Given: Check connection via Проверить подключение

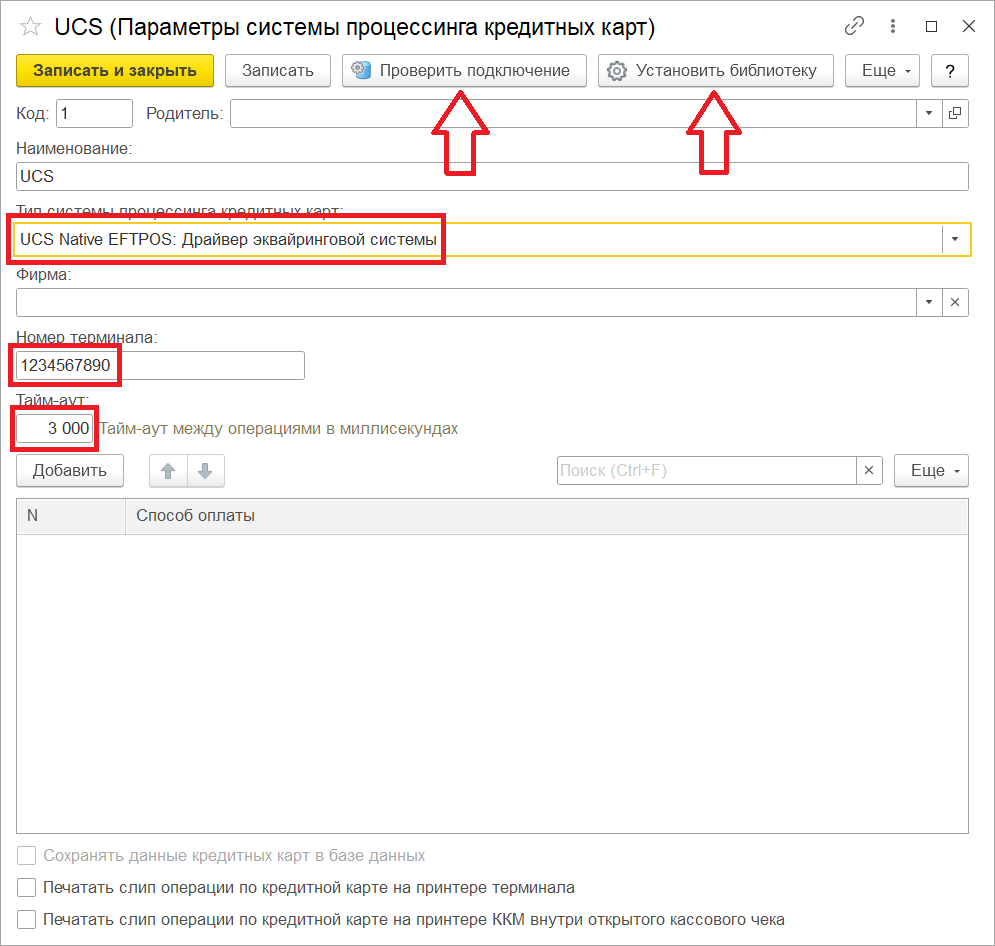Looking at the screenshot, I should pyautogui.click(x=465, y=70).
